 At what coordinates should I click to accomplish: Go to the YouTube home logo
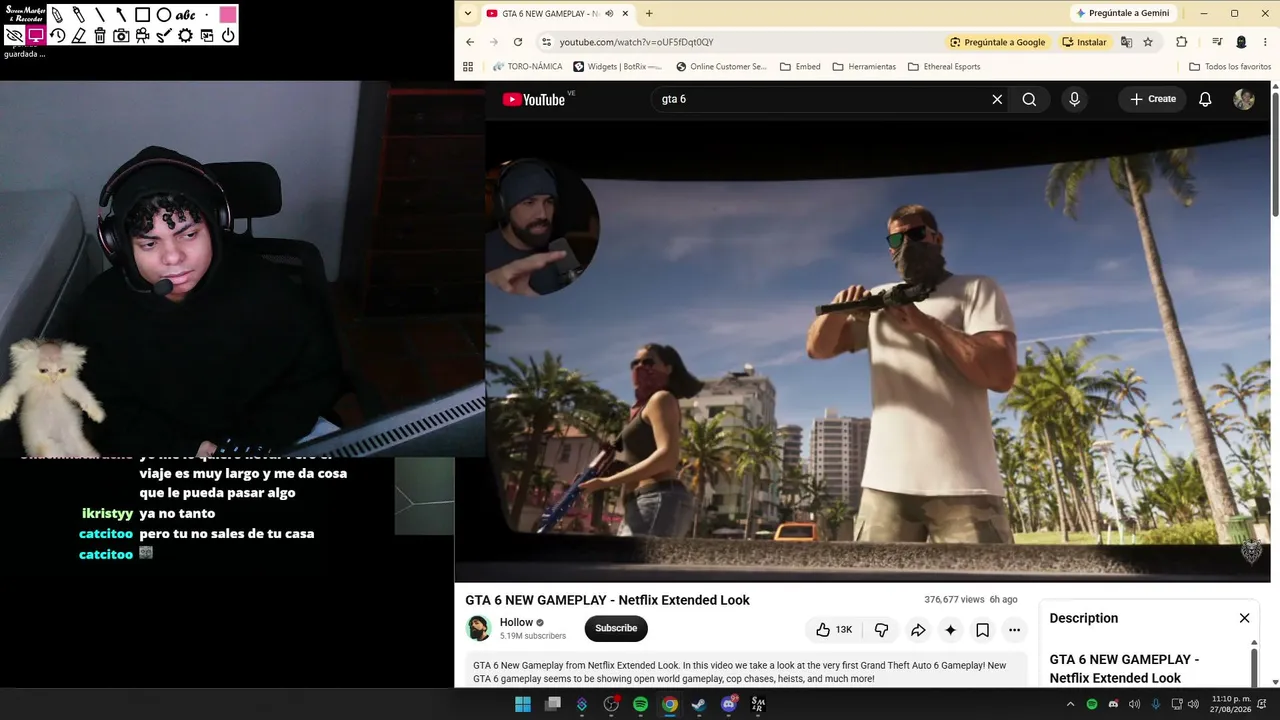point(534,99)
